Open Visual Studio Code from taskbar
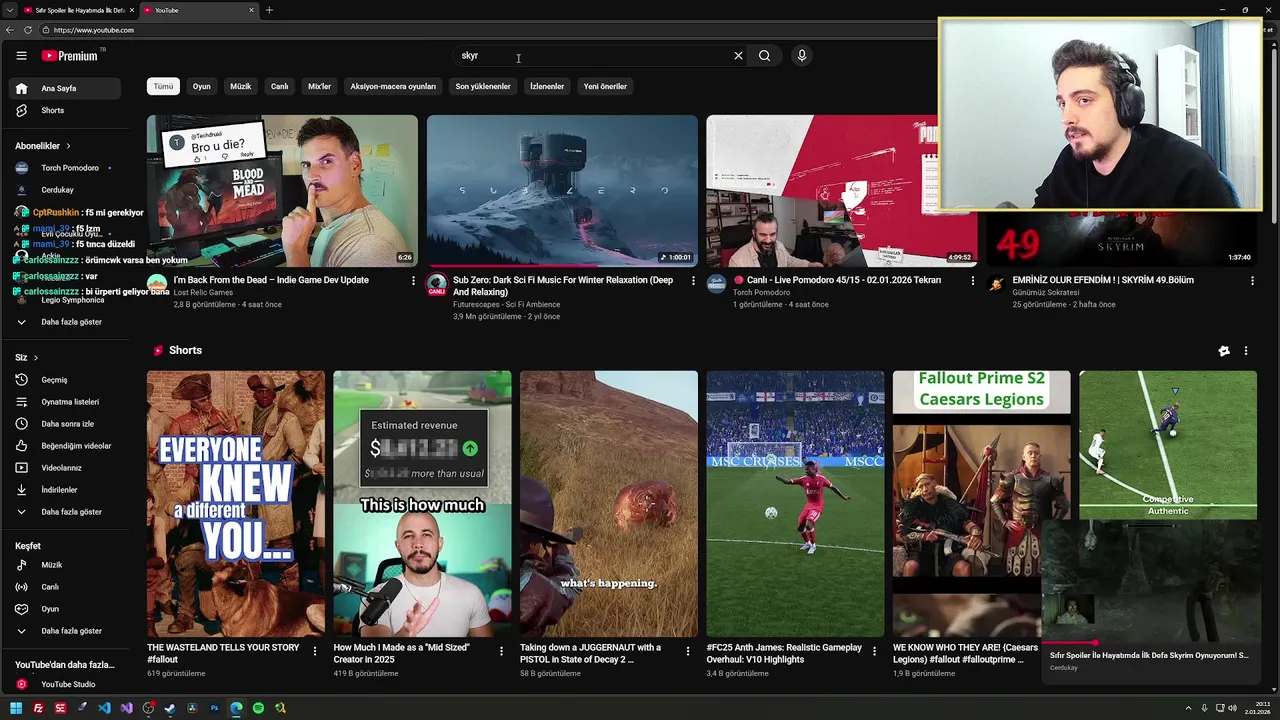The image size is (1280, 720). (104, 708)
